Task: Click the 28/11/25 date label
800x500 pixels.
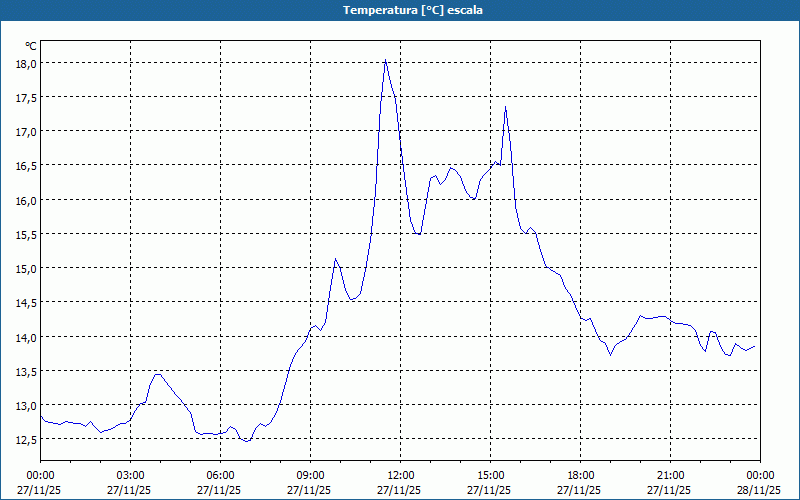Action: 759,490
